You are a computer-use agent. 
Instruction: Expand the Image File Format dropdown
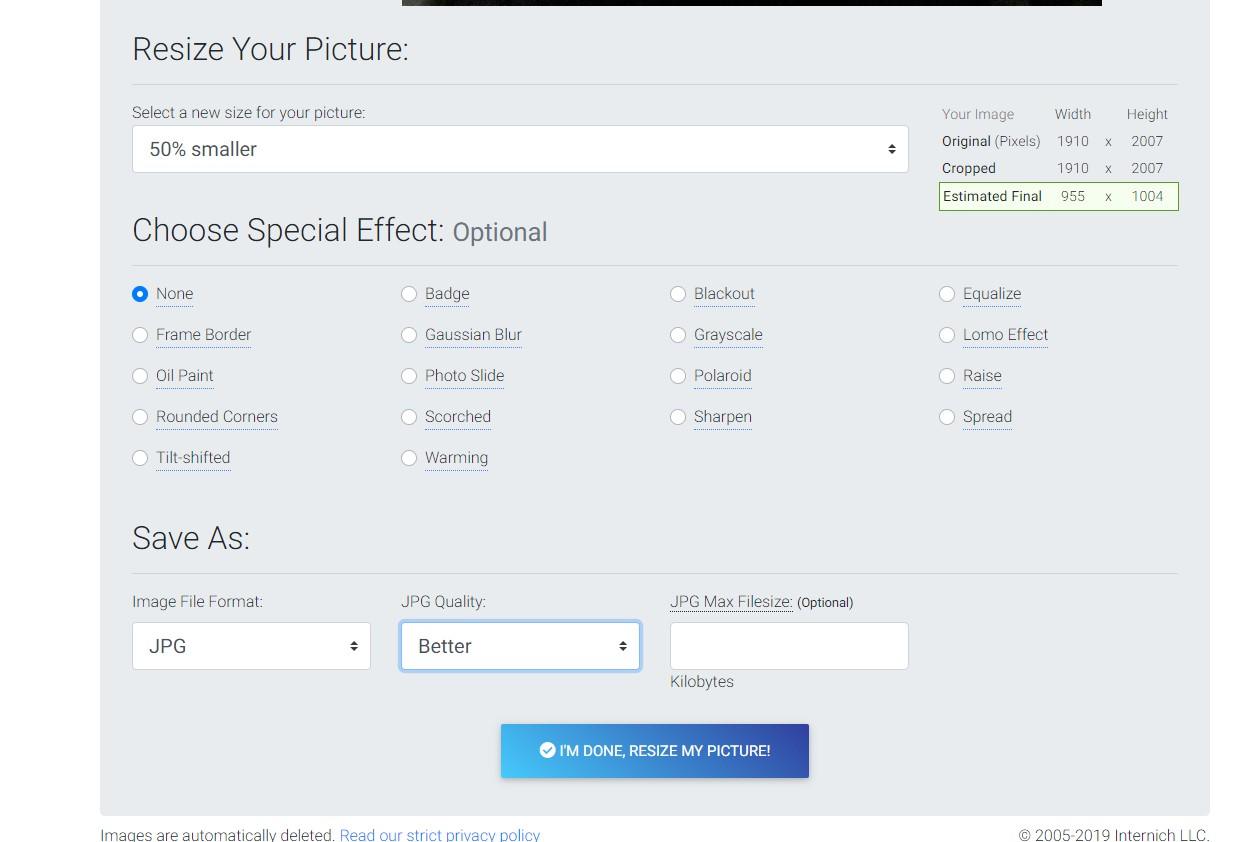251,646
